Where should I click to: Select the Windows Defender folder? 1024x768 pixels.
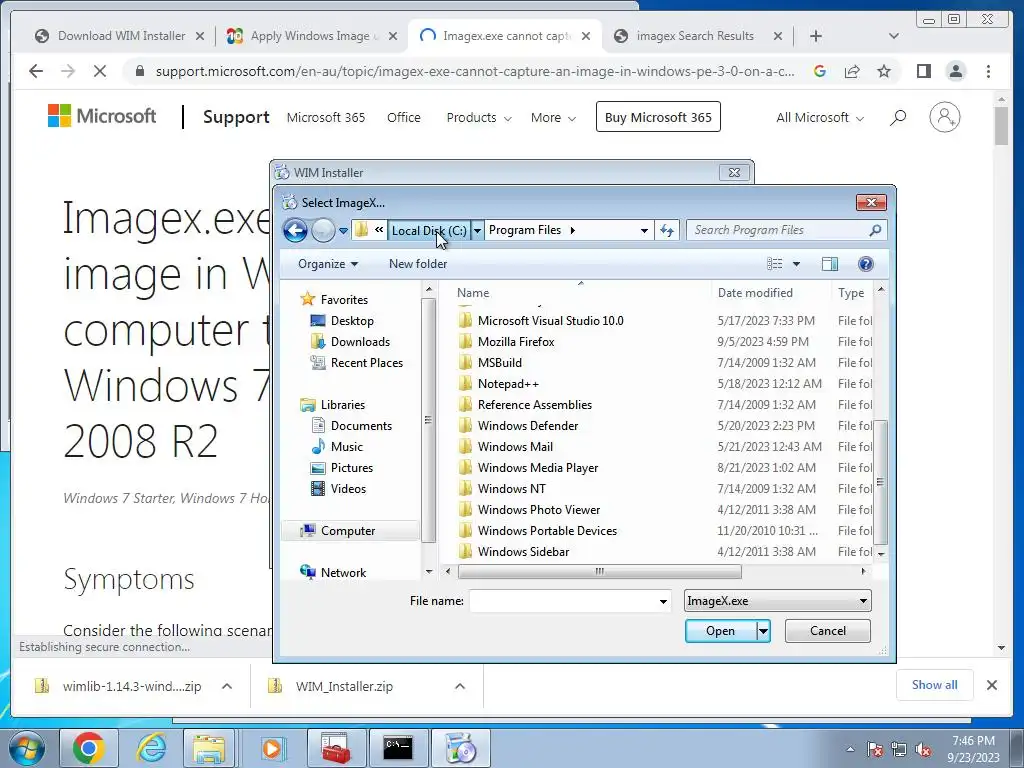coord(528,426)
